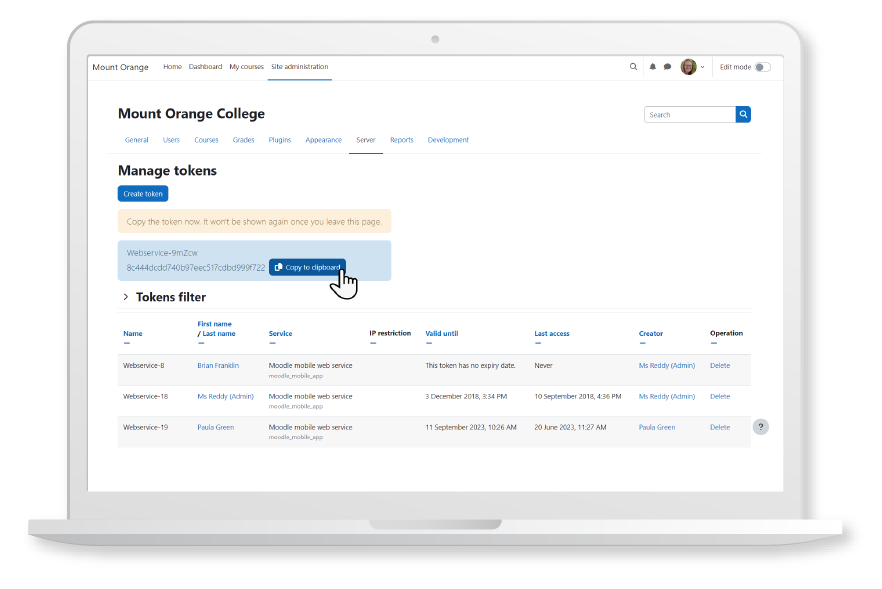Open the user profile avatar picture
The height and width of the screenshot is (589, 882).
click(x=688, y=66)
